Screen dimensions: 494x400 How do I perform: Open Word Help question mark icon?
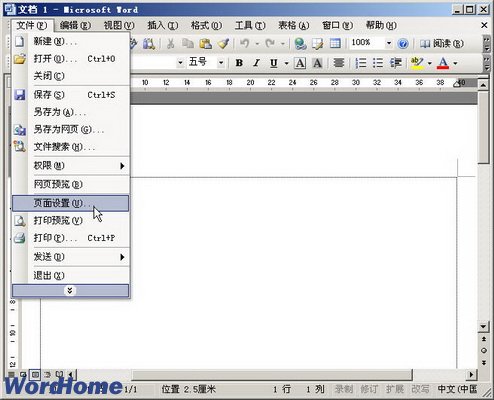(403, 44)
